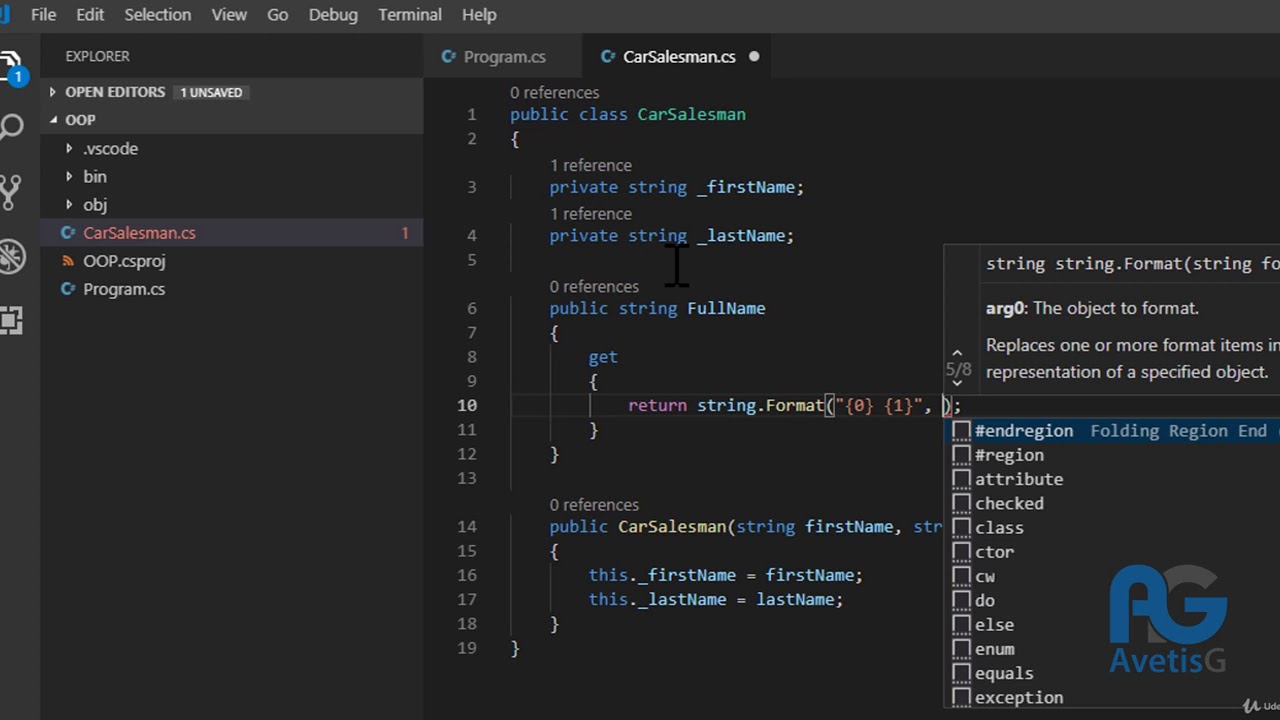Open the Source Control view

10,191
